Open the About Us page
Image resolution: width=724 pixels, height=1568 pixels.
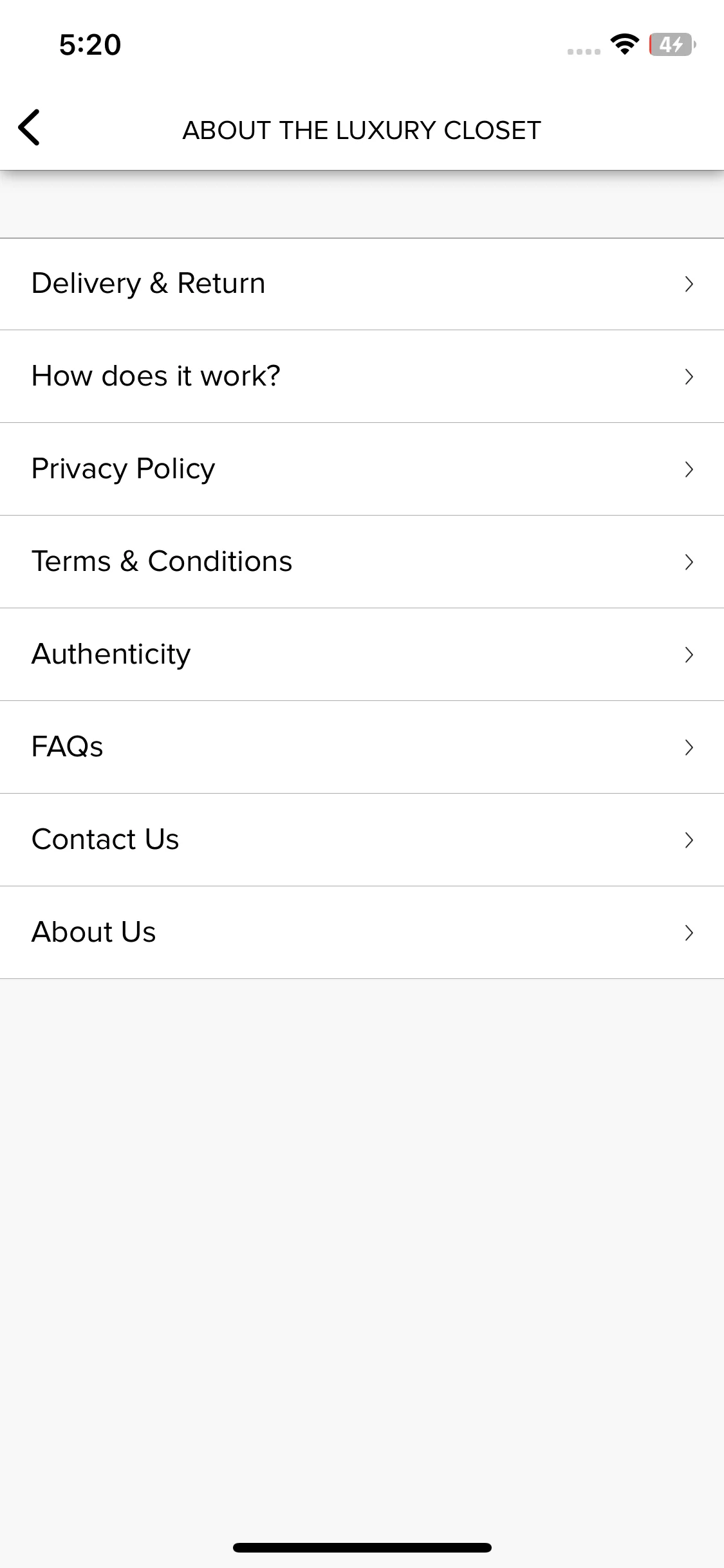click(x=362, y=933)
